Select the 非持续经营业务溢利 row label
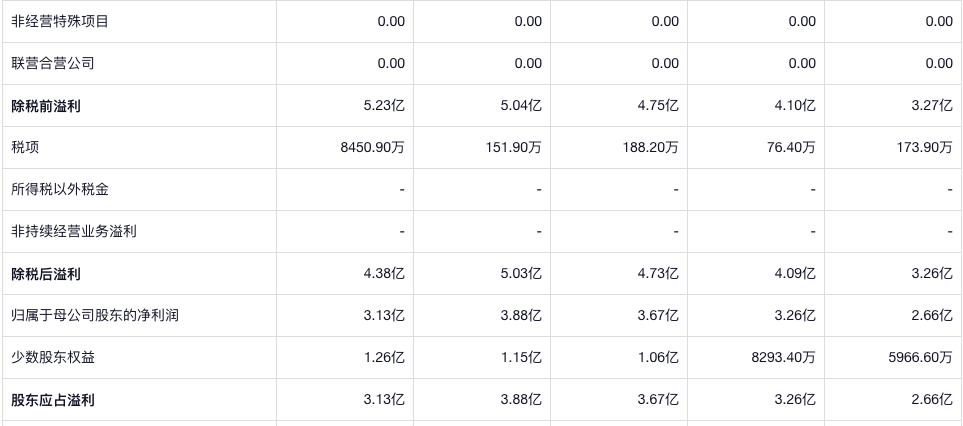This screenshot has width=963, height=426. tap(73, 231)
